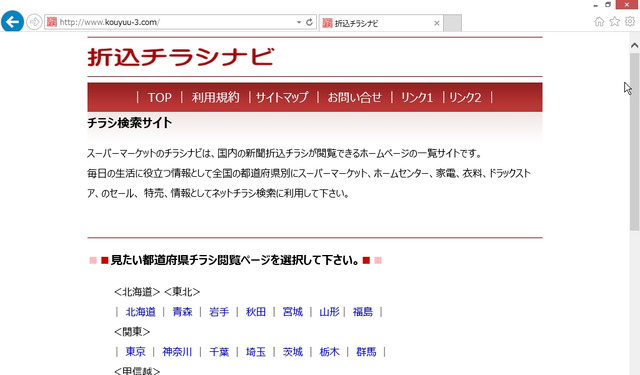This screenshot has width=640, height=375.
Task: Click the 折込チラシナビ site title
Action: (181, 57)
